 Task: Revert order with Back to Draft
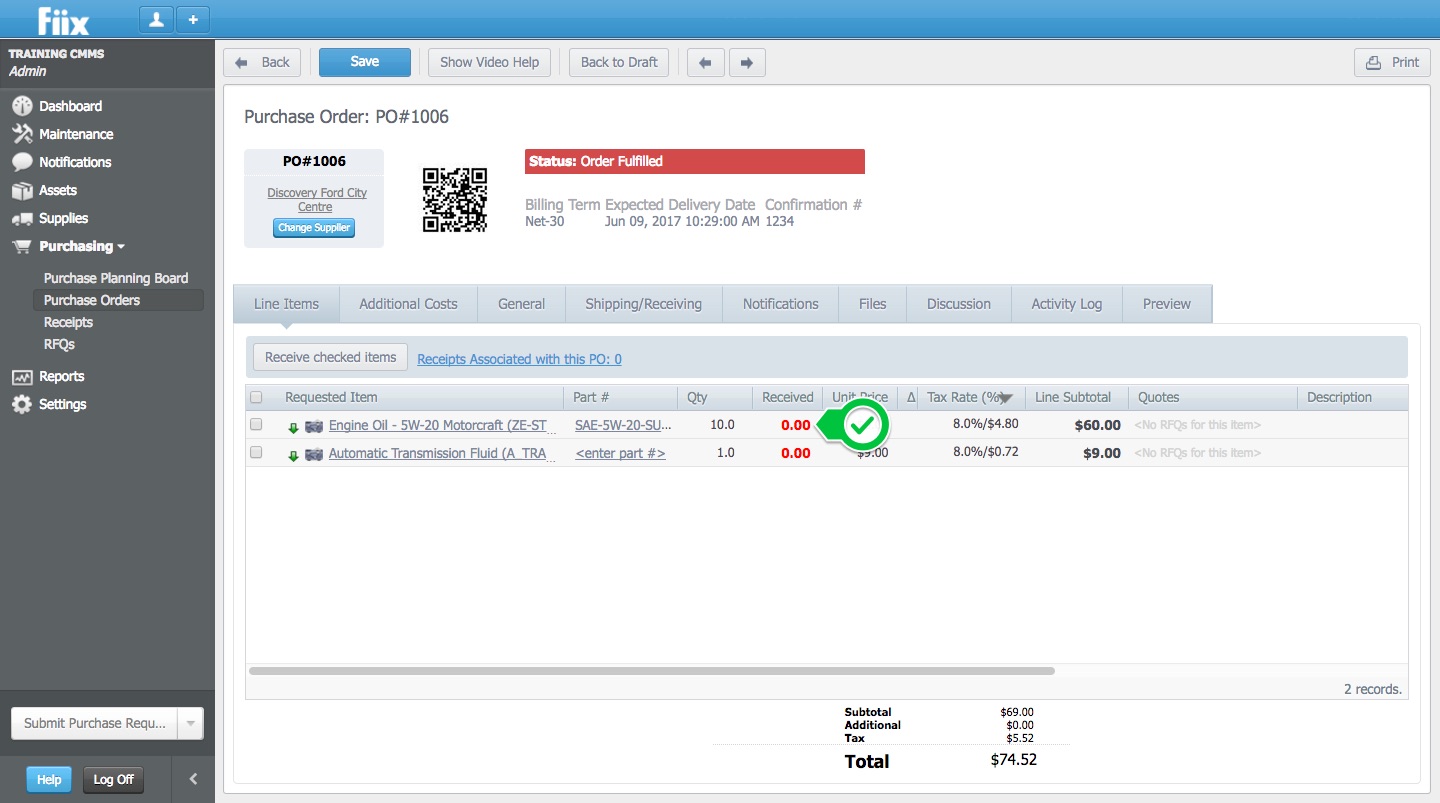pos(619,62)
